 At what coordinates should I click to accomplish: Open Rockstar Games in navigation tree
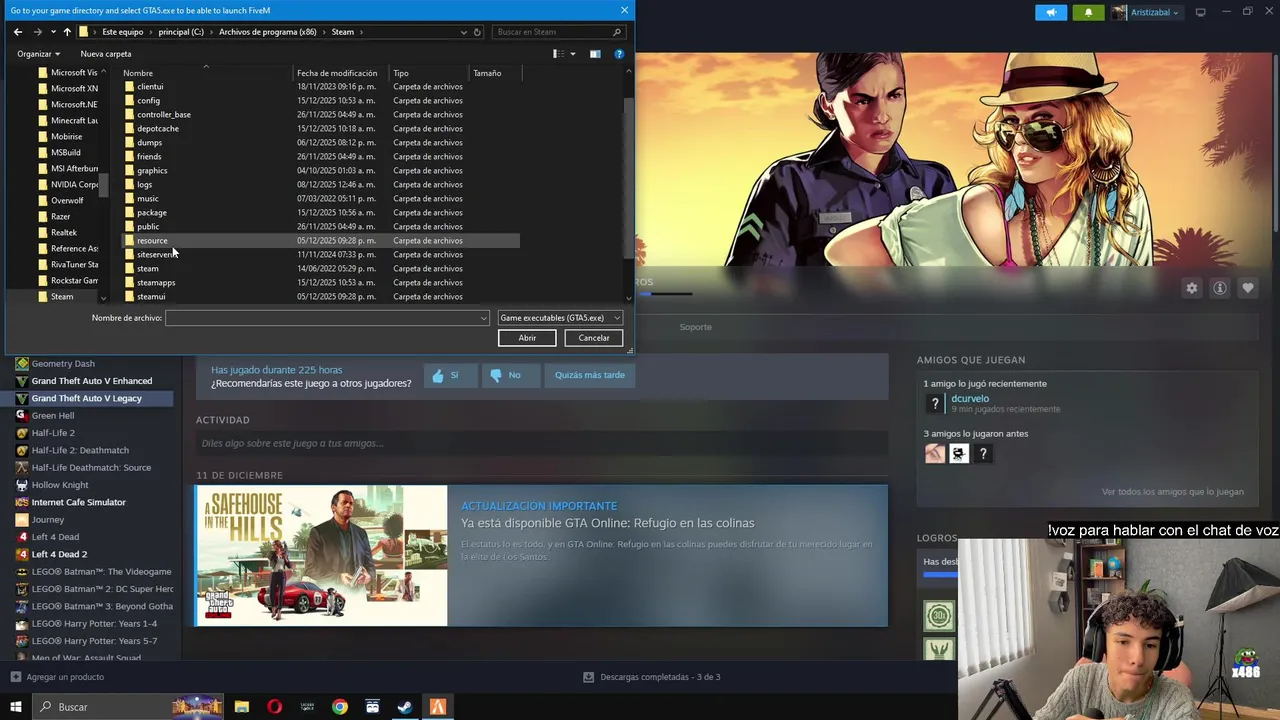click(68, 280)
